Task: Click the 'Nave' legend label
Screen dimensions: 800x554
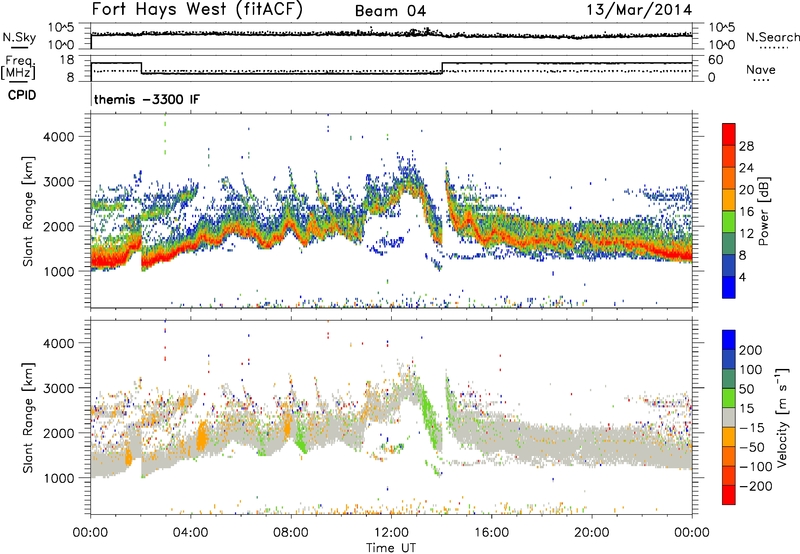Action: [x=761, y=69]
